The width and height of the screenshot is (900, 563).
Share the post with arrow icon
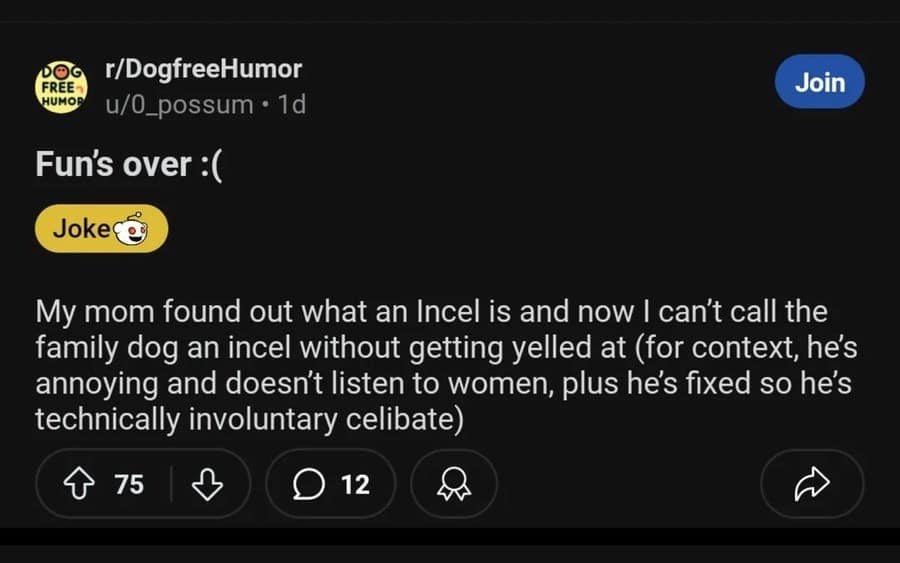(811, 485)
